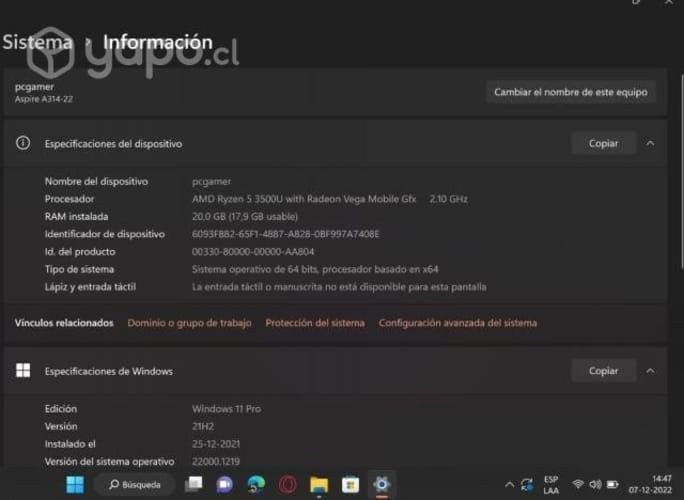
Task: Copy the device specifications with Copiar
Action: click(x=603, y=143)
